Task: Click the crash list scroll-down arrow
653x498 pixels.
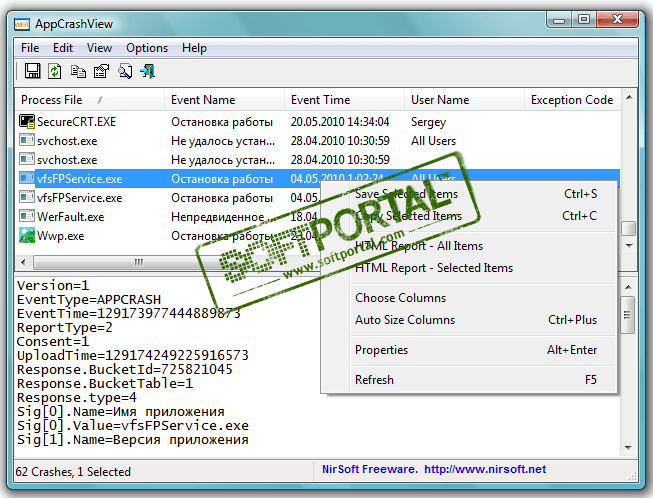Action: (629, 246)
